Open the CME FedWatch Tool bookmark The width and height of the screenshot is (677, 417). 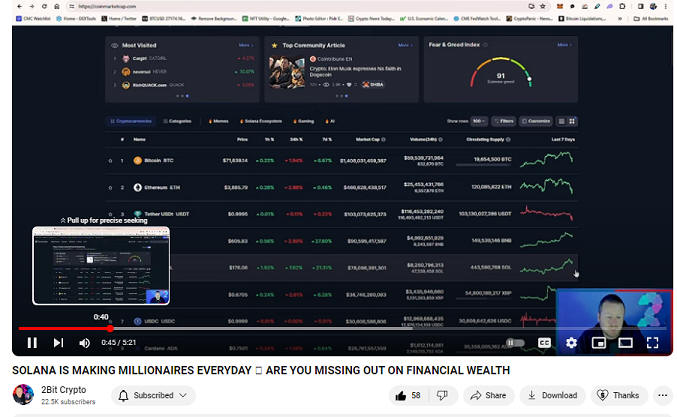pyautogui.click(x=477, y=19)
